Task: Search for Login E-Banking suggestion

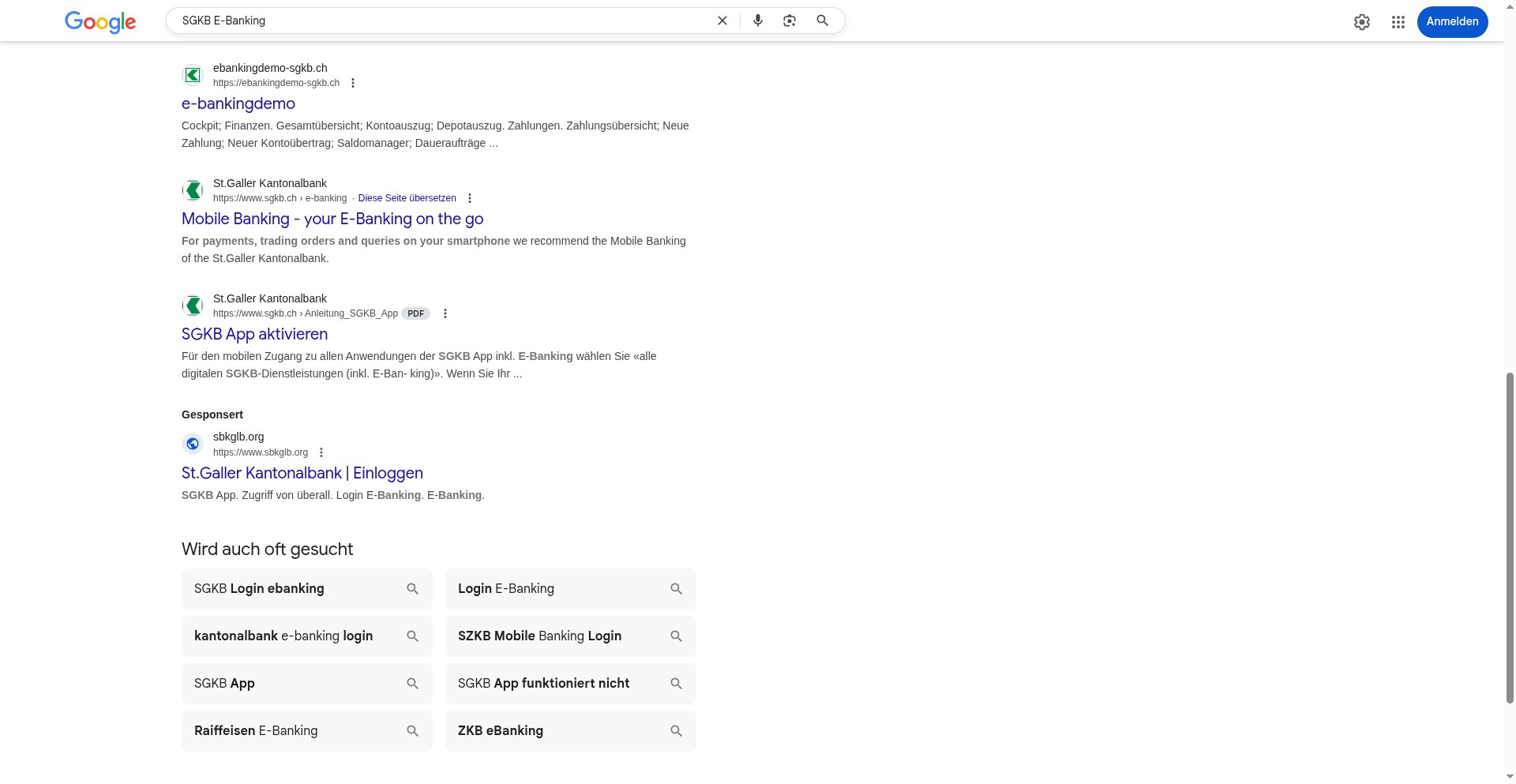Action: (x=571, y=589)
